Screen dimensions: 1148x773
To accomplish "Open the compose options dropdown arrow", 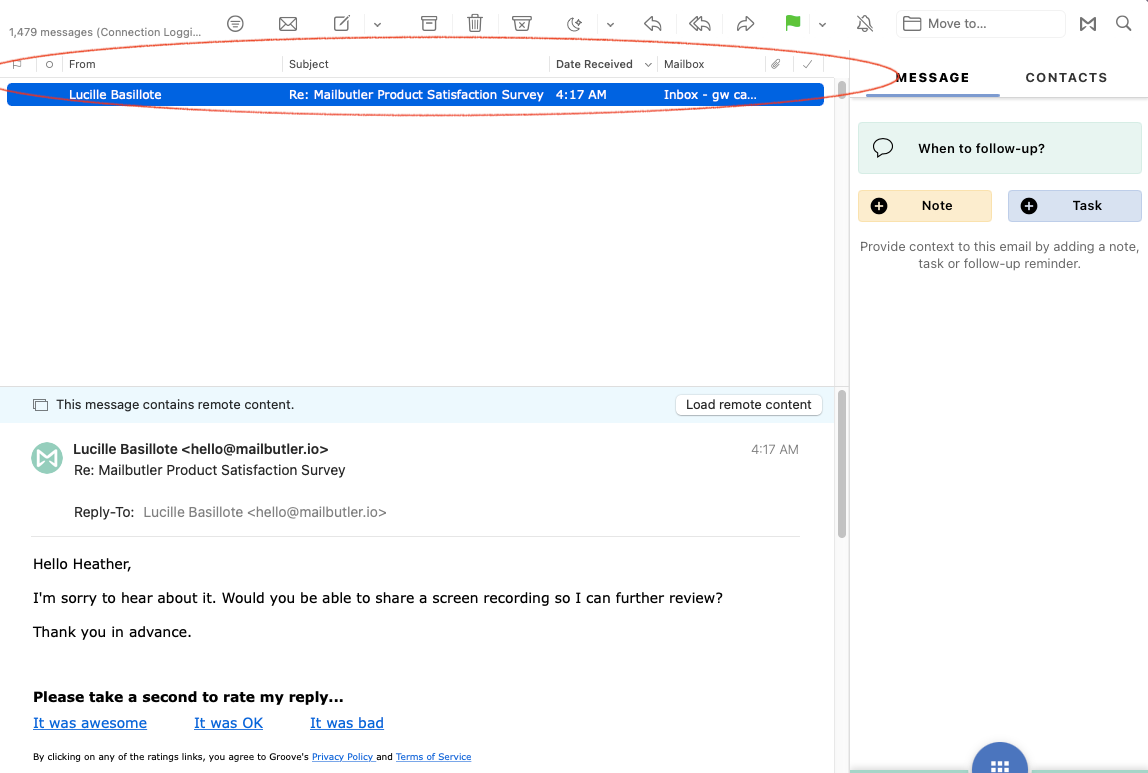I will coord(377,24).
